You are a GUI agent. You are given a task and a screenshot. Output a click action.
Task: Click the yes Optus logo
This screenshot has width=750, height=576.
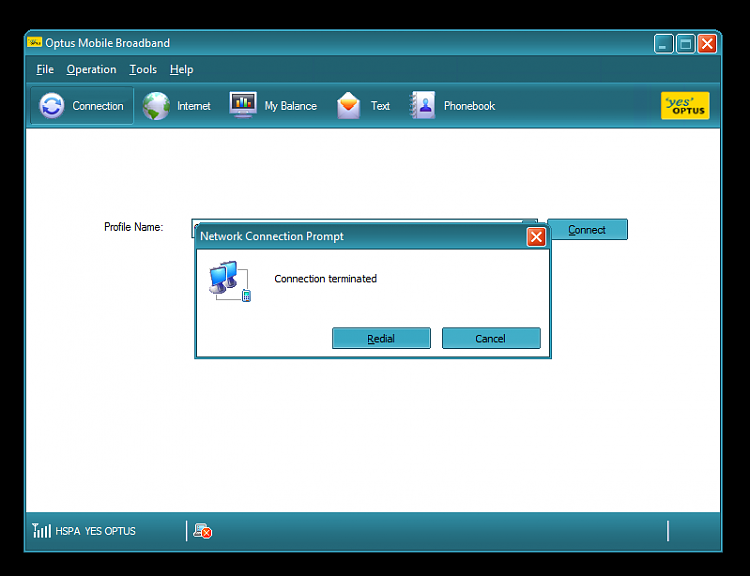[x=685, y=106]
